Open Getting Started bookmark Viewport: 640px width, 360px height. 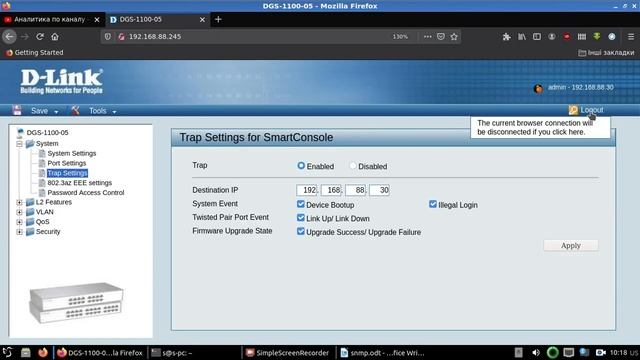35,53
